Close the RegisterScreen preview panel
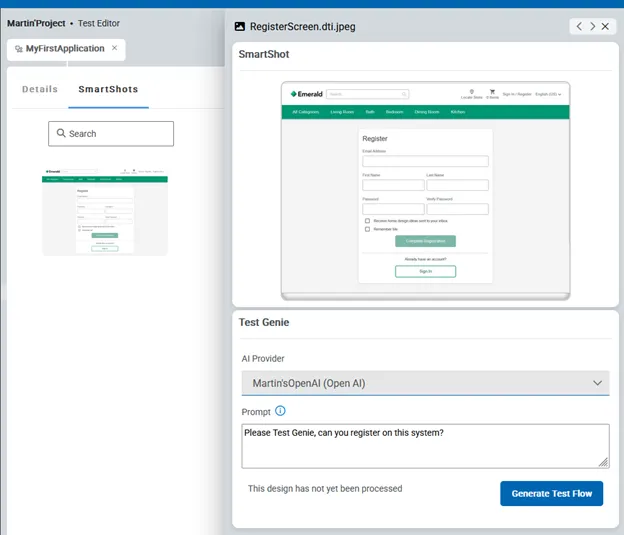Image resolution: width=624 pixels, height=535 pixels. [605, 26]
